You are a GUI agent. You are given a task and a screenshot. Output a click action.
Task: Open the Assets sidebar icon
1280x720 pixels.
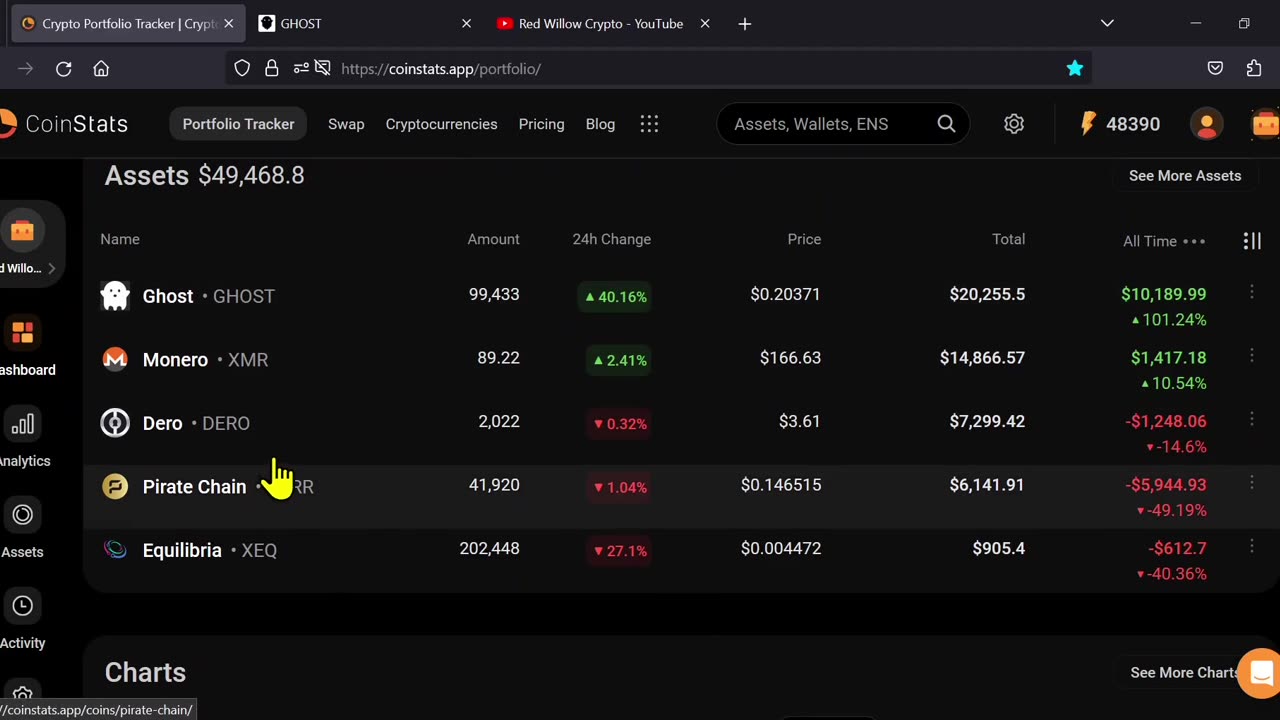[22, 515]
